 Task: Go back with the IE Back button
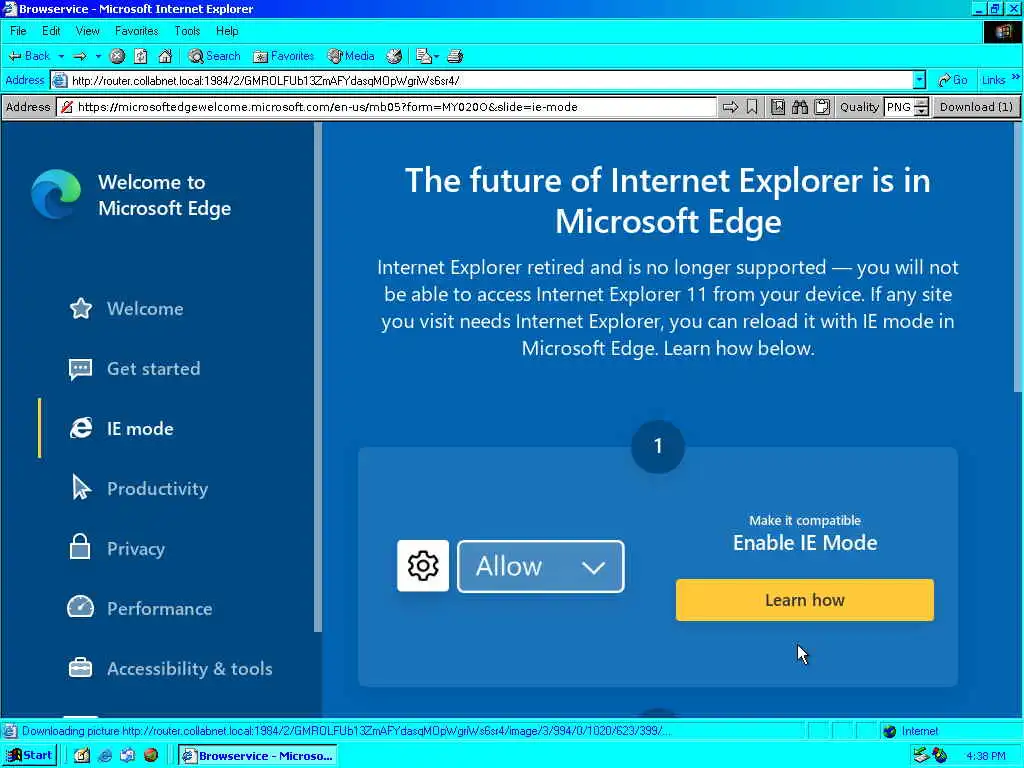coord(29,56)
